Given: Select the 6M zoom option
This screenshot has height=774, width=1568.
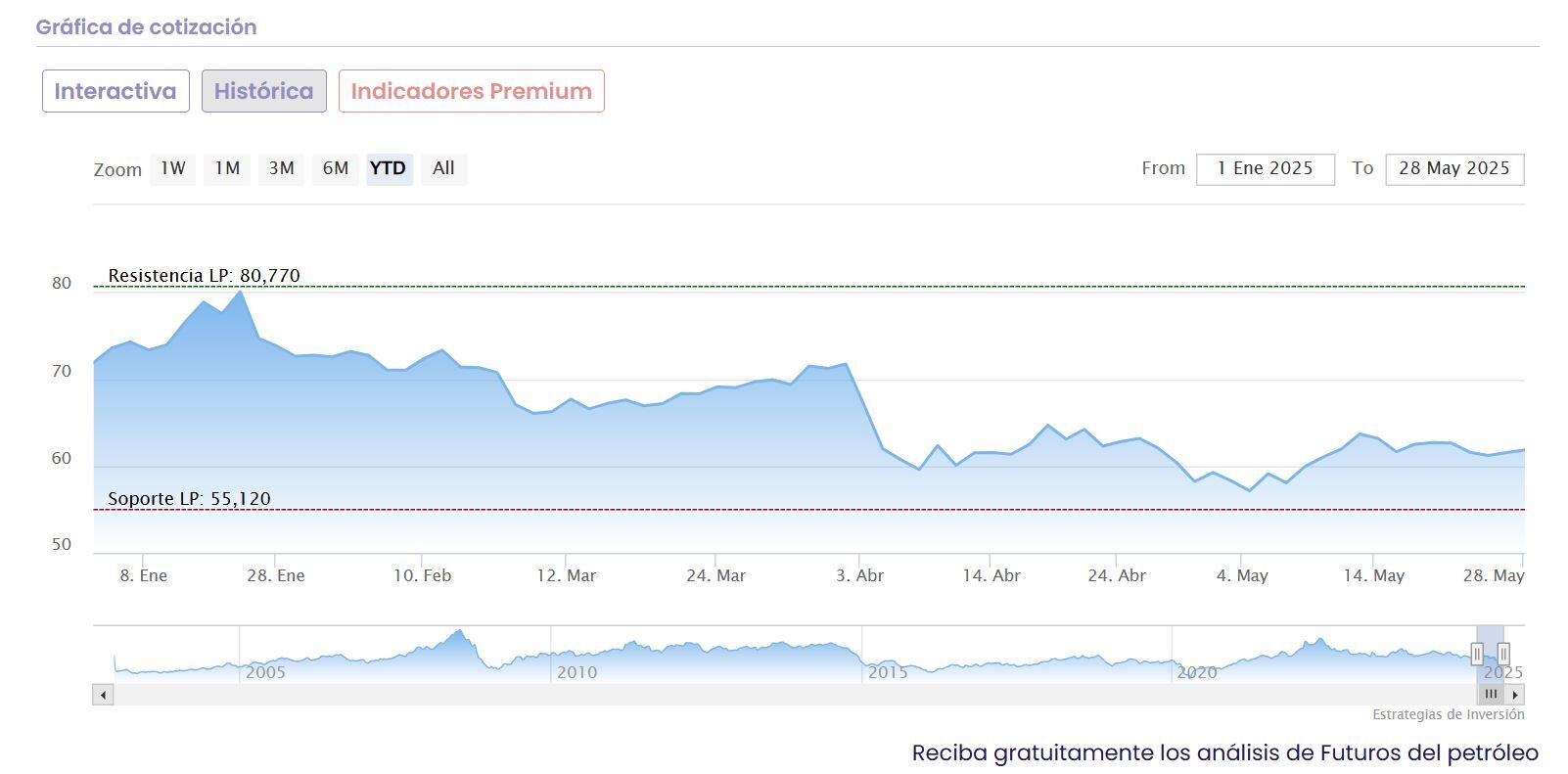Looking at the screenshot, I should point(336,168).
